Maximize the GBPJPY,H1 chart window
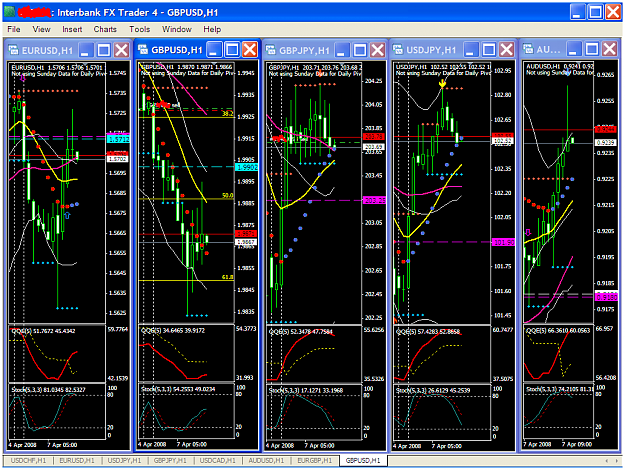The height and width of the screenshot is (470, 625). (x=360, y=50)
